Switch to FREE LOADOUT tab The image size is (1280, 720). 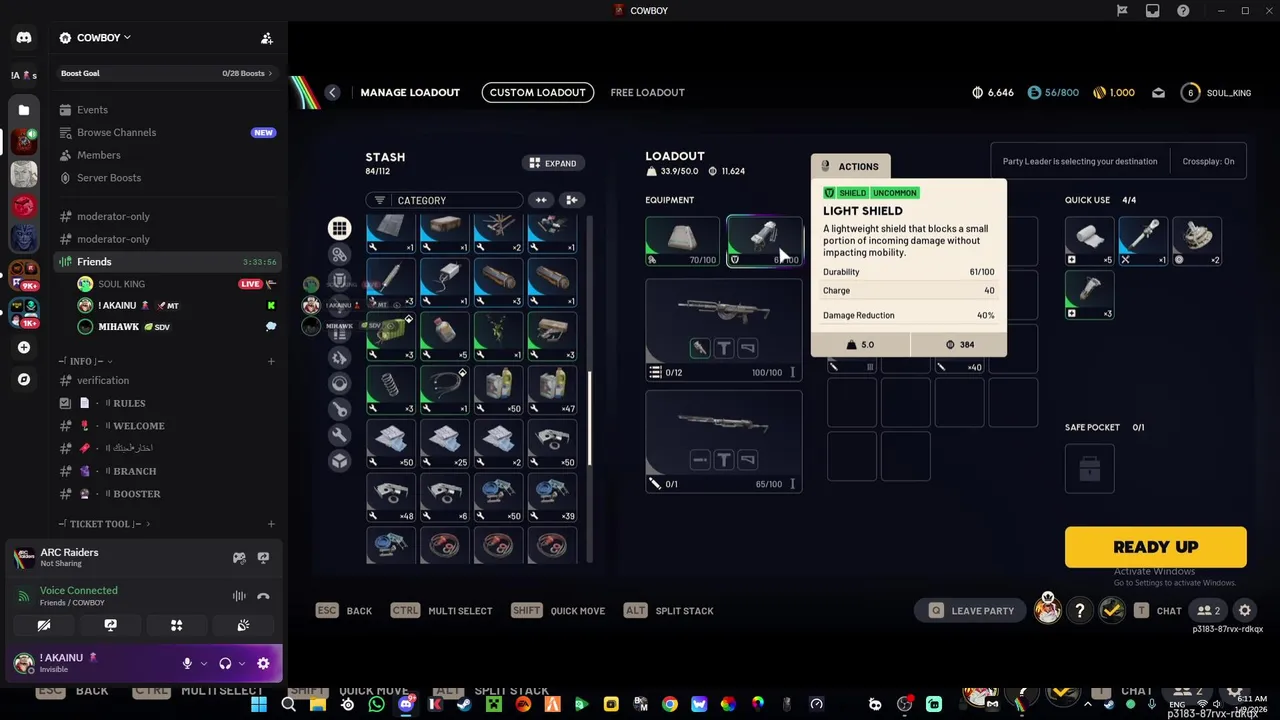(648, 92)
